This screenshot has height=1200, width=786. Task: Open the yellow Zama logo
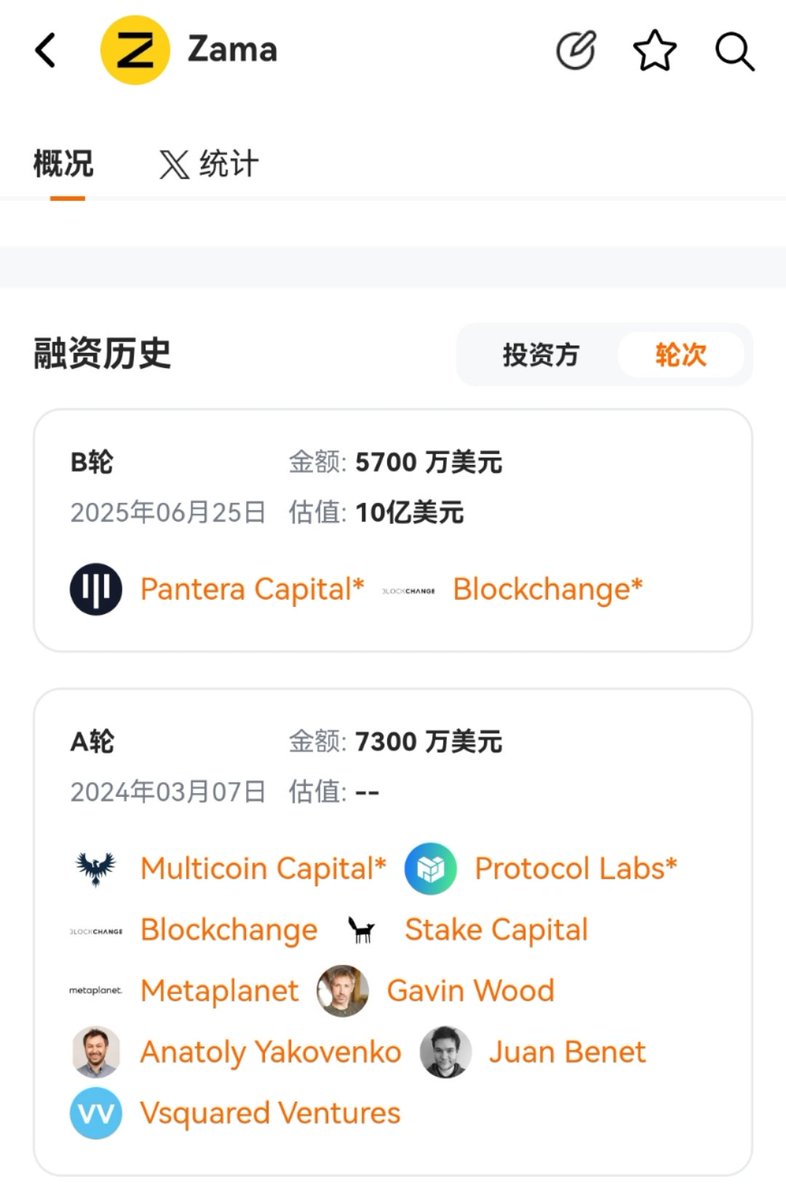(x=135, y=50)
